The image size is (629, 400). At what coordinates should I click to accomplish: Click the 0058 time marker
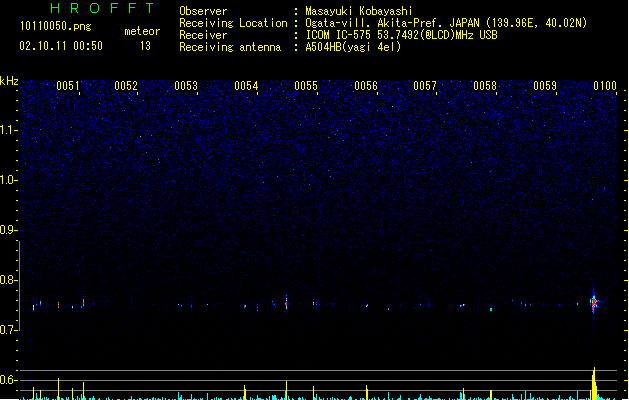485,86
